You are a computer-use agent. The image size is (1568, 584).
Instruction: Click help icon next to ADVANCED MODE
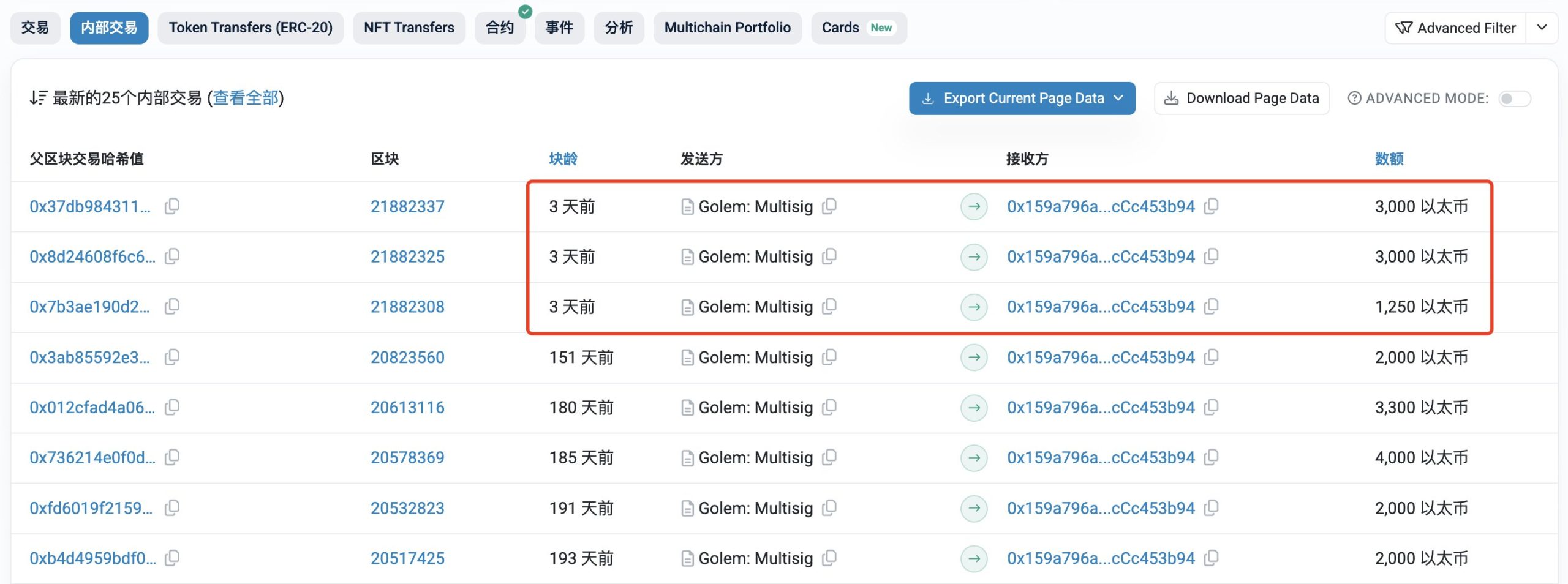(x=1354, y=99)
